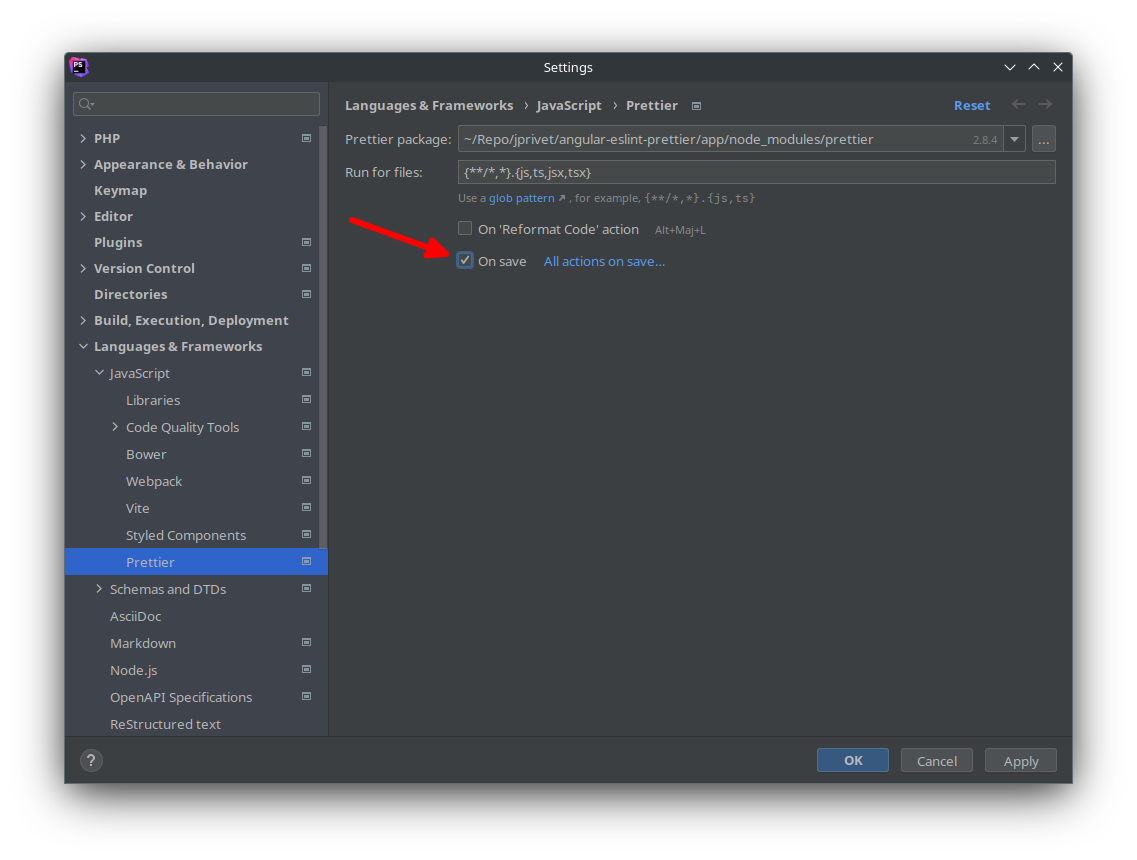This screenshot has width=1137, height=860.
Task: Open All actions on save link
Action: [604, 261]
